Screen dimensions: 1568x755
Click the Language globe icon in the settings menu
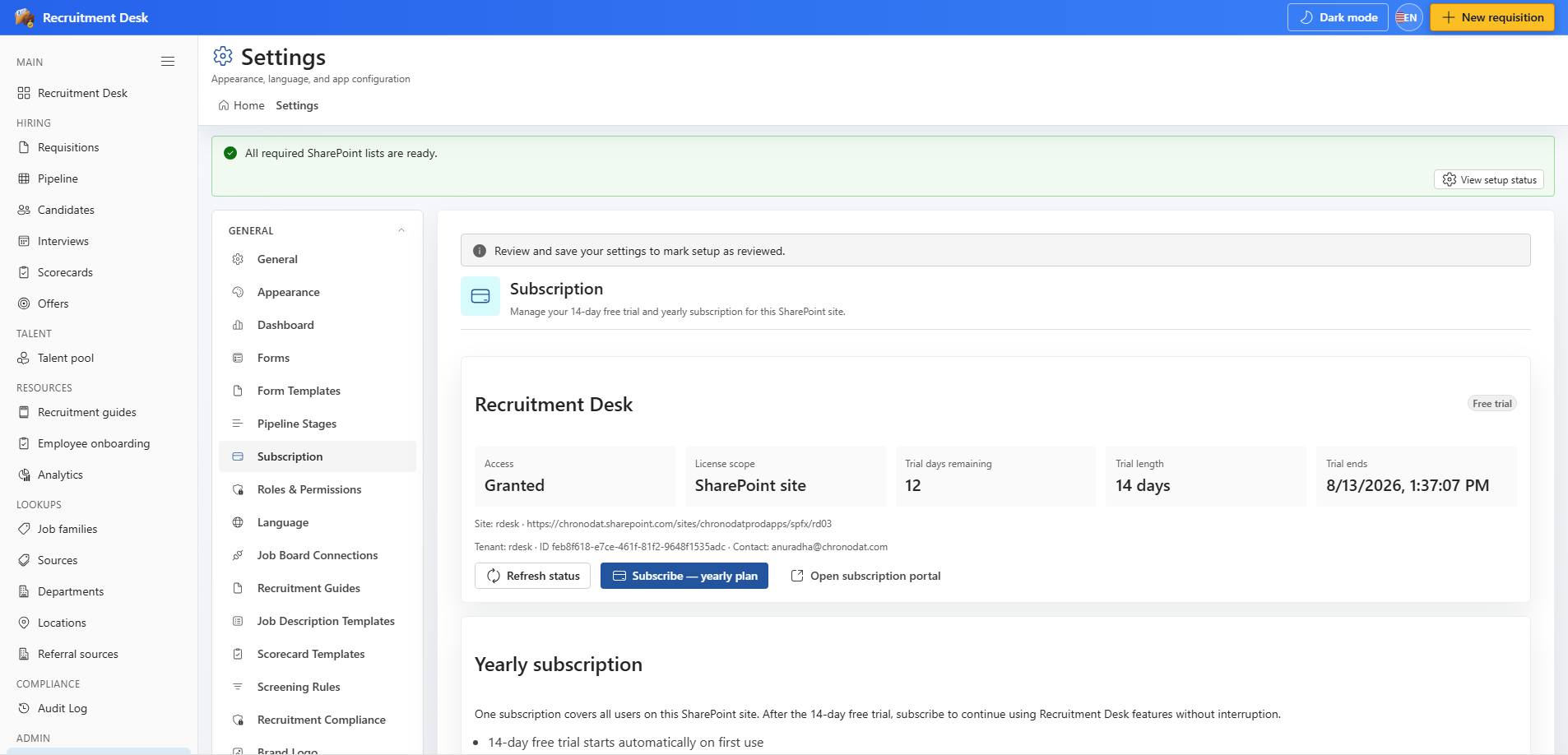click(x=238, y=522)
